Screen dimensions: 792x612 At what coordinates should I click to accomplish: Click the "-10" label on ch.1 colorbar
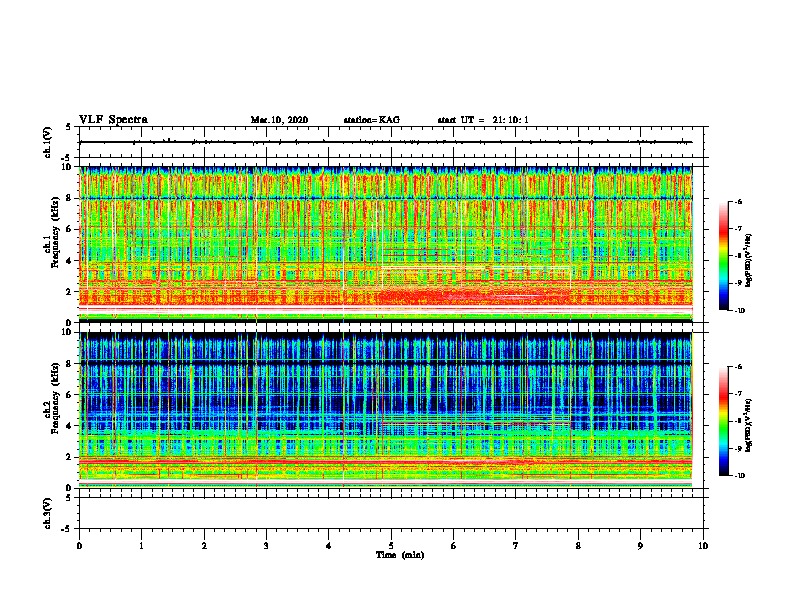(739, 311)
